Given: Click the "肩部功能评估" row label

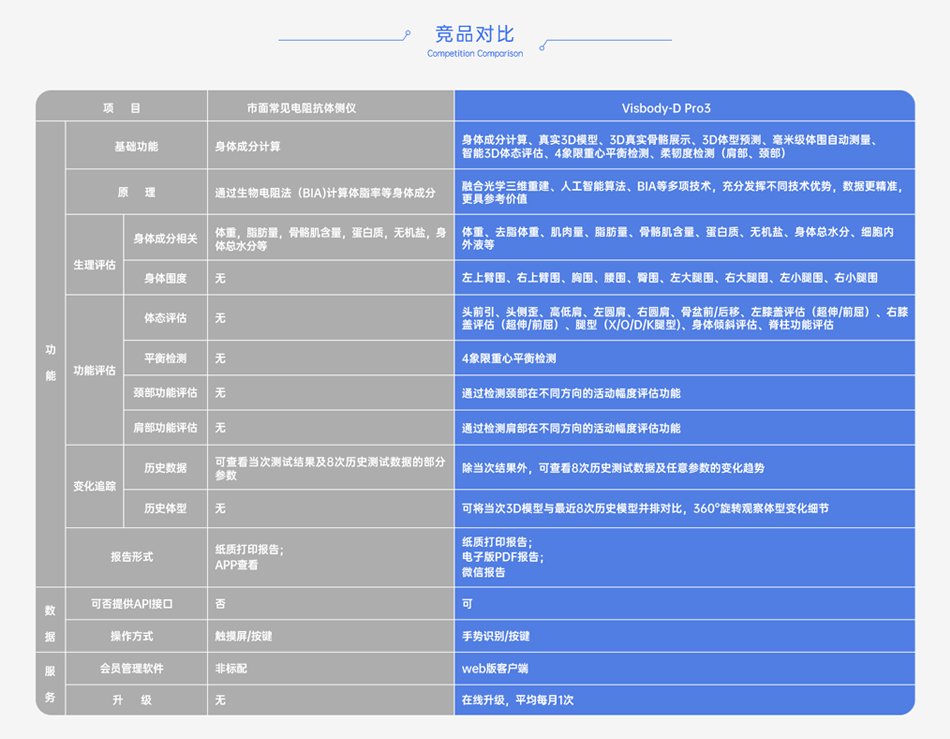Looking at the screenshot, I should (165, 428).
